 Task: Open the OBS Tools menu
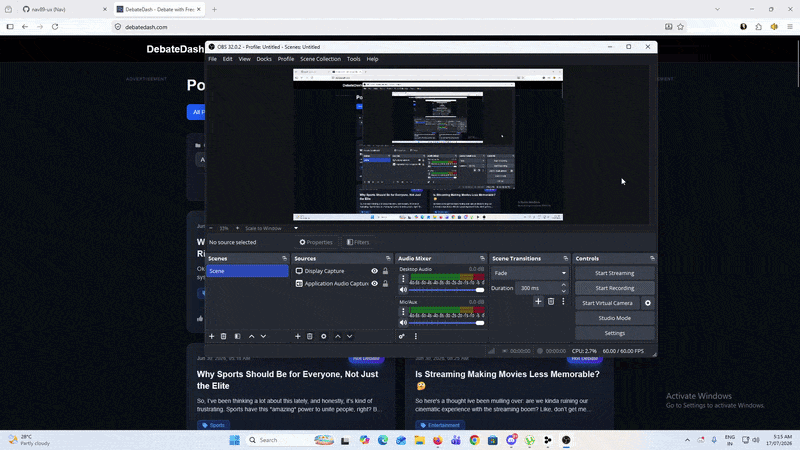pos(354,59)
